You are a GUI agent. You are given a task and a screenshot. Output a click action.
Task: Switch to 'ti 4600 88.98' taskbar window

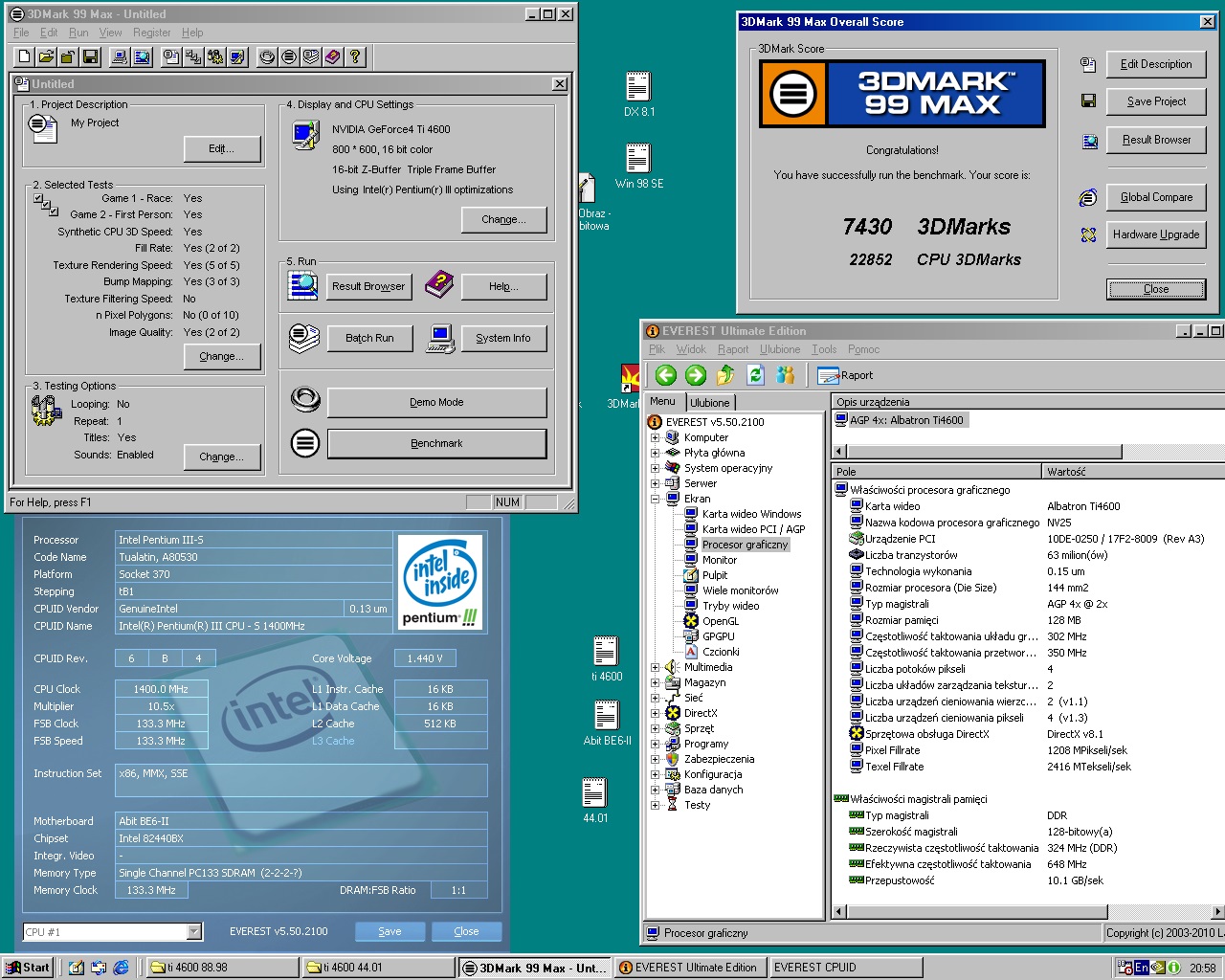tap(225, 968)
